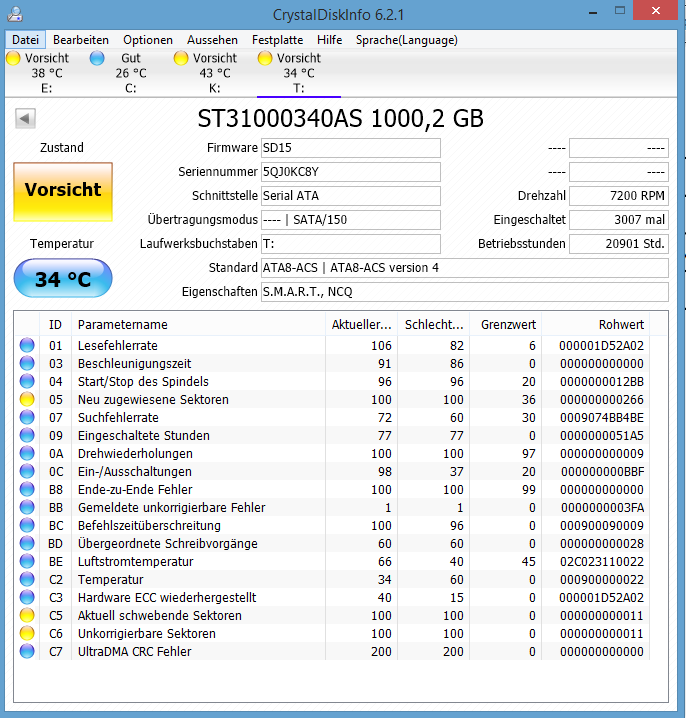Click the Schnittstelle field Serial ATA

[351, 196]
